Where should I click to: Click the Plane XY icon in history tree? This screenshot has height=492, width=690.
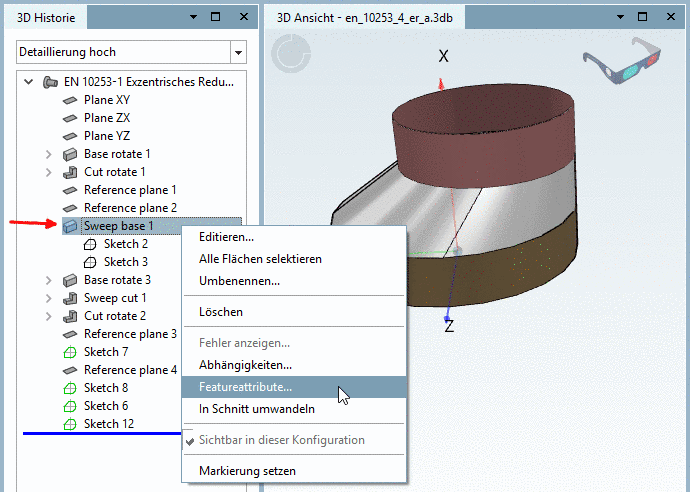tap(70, 100)
